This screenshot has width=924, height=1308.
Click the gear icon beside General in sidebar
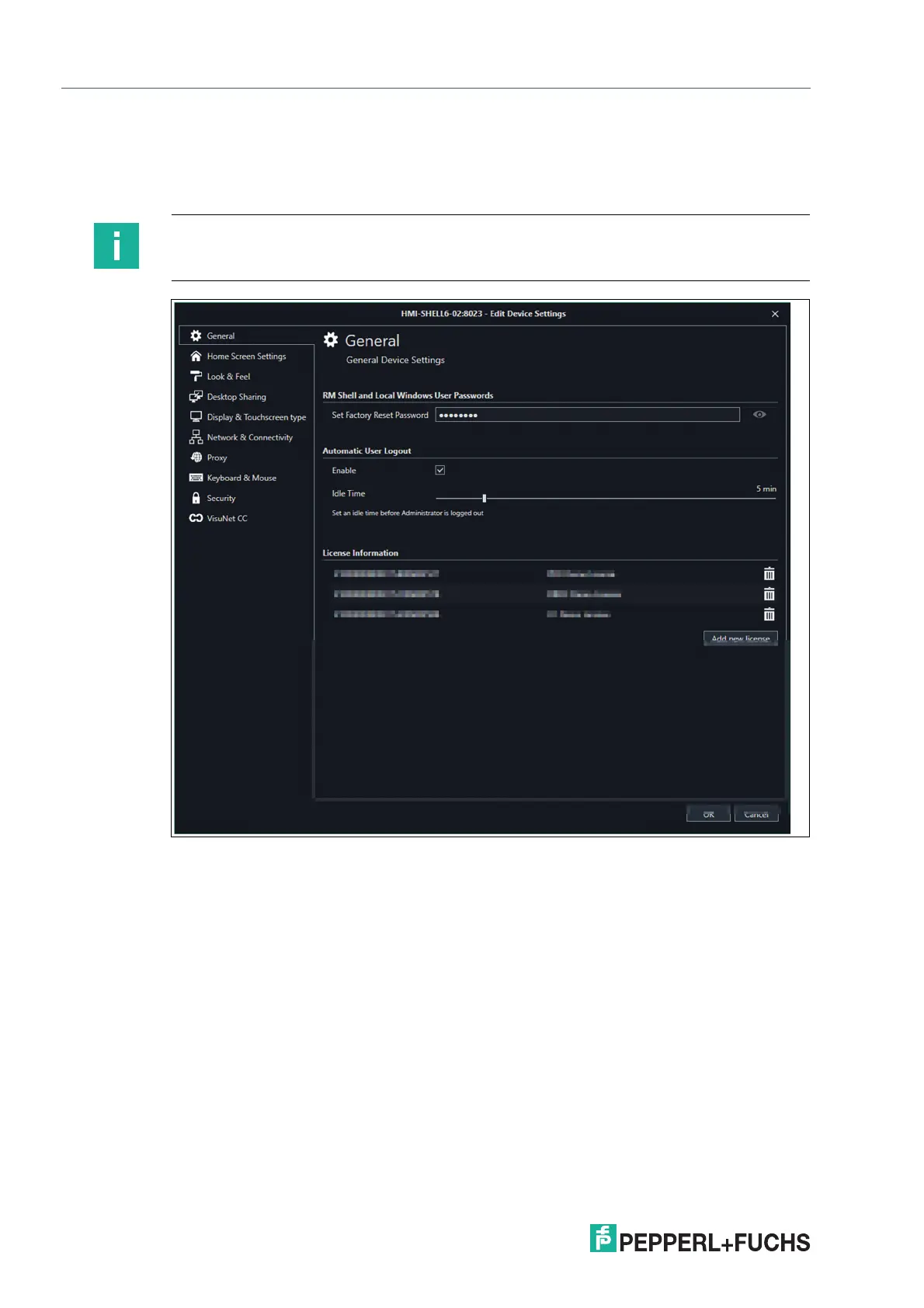pyautogui.click(x=196, y=336)
